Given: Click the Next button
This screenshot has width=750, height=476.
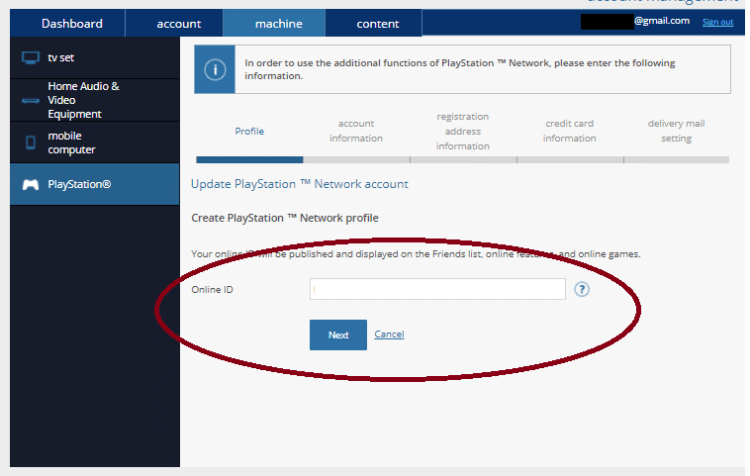Looking at the screenshot, I should (x=338, y=335).
